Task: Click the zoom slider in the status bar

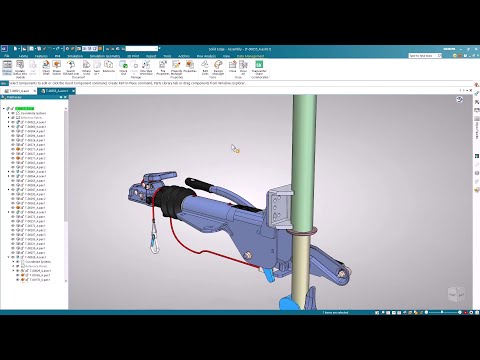Action: coord(442,313)
